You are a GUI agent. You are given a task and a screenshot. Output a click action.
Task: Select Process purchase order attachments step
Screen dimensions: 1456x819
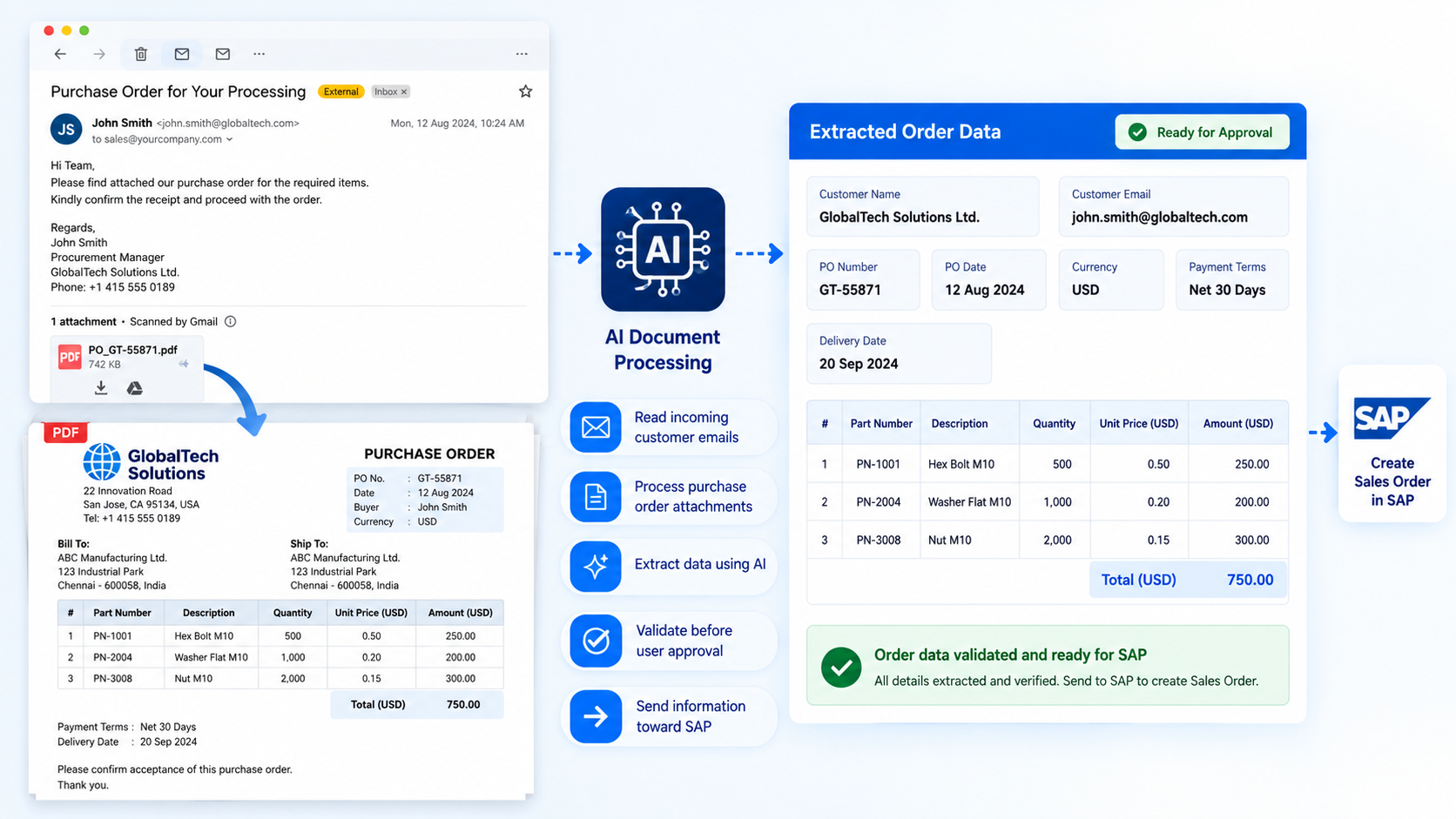click(670, 497)
